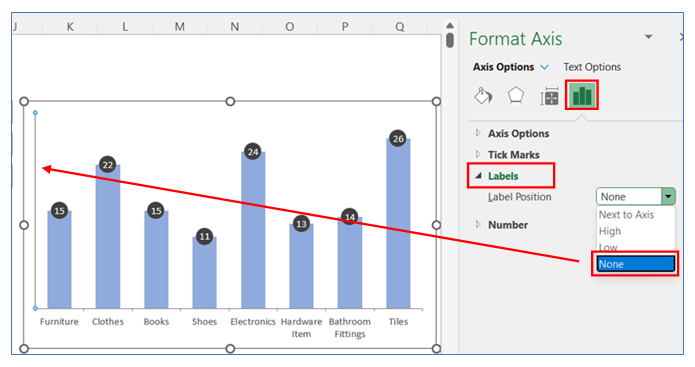The width and height of the screenshot is (695, 367).
Task: Select the Axis Options bar chart icon
Action: click(582, 95)
